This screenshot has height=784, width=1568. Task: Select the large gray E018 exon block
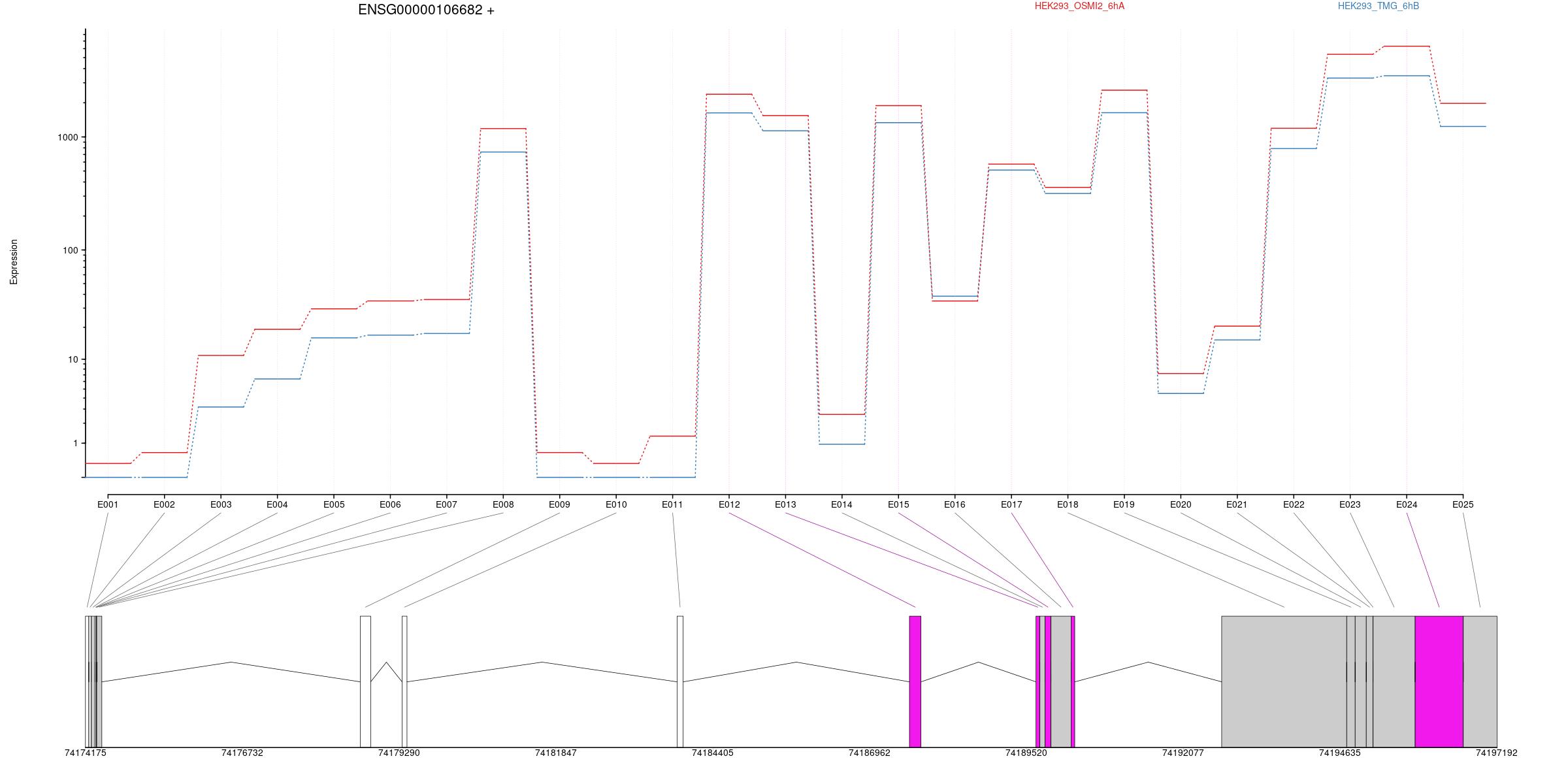point(1284,681)
